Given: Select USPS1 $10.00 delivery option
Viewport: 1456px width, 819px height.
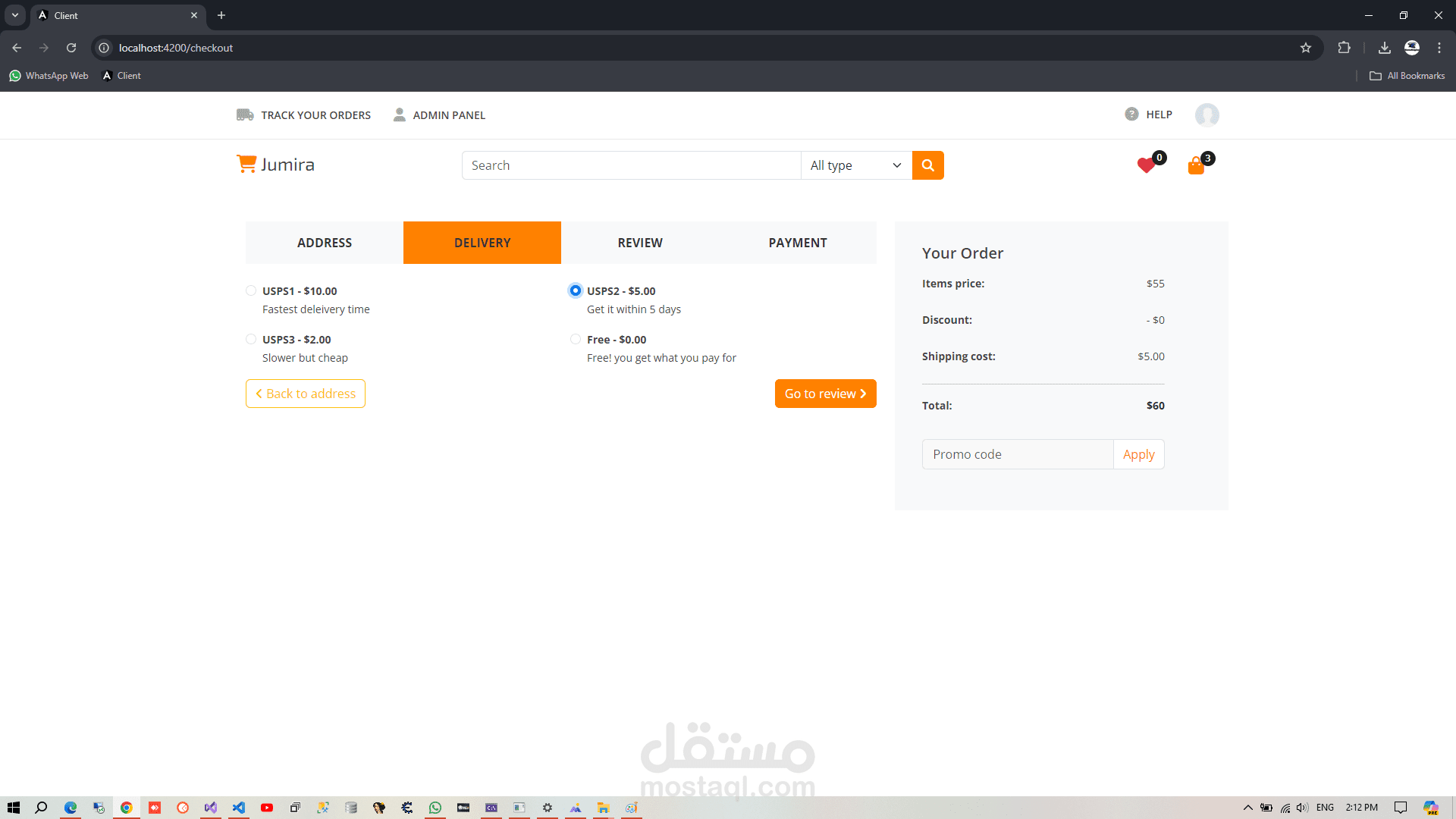Looking at the screenshot, I should pos(251,291).
